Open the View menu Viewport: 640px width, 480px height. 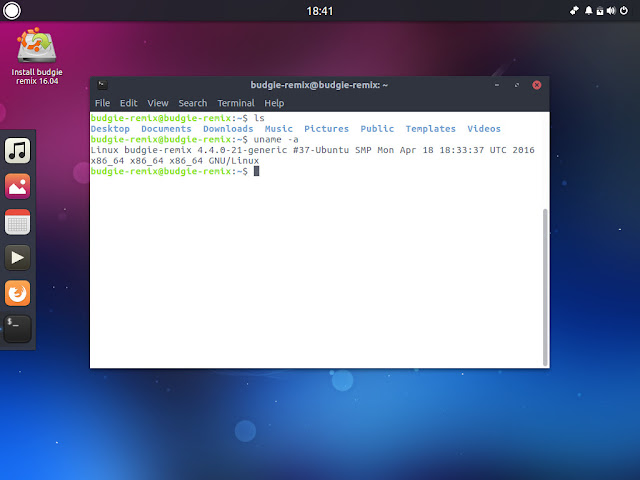click(x=158, y=103)
